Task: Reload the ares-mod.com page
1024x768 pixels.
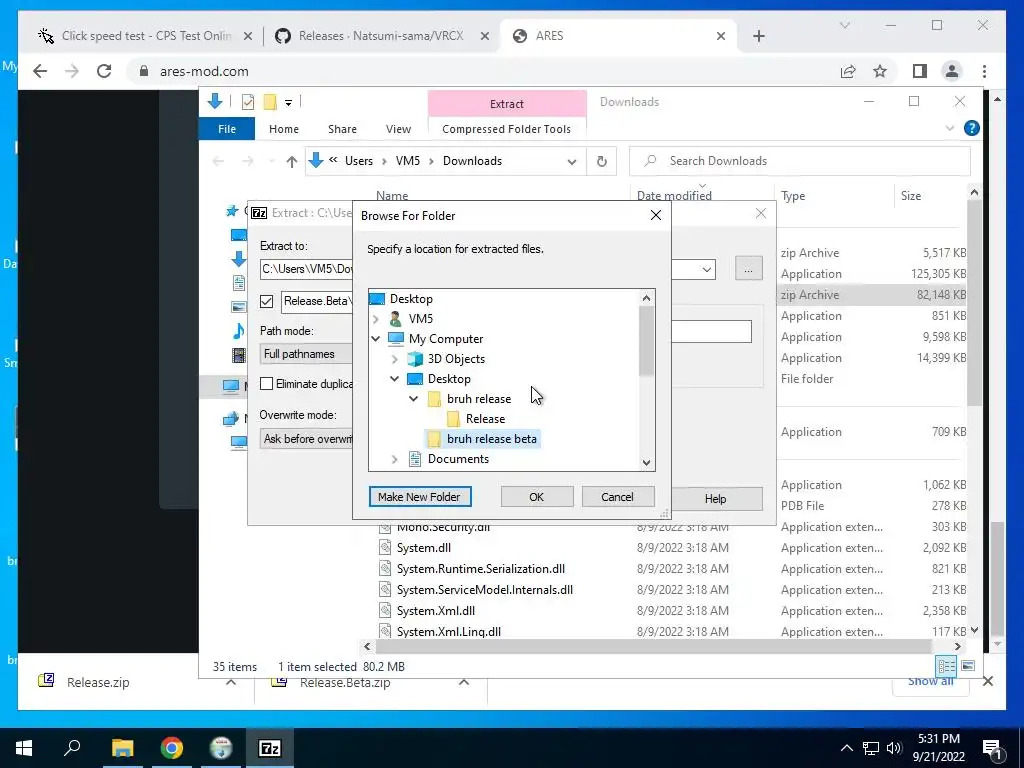Action: click(x=104, y=71)
